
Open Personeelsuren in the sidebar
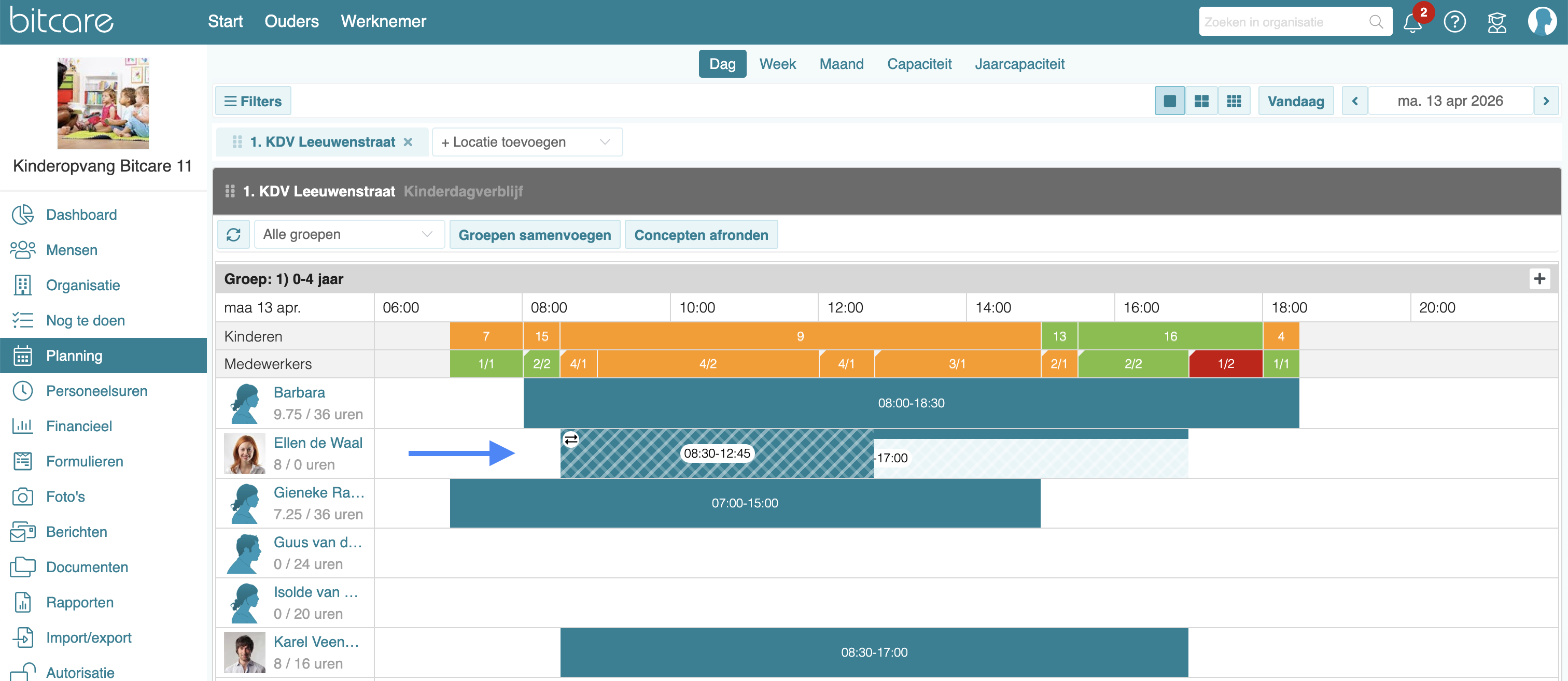tap(96, 391)
